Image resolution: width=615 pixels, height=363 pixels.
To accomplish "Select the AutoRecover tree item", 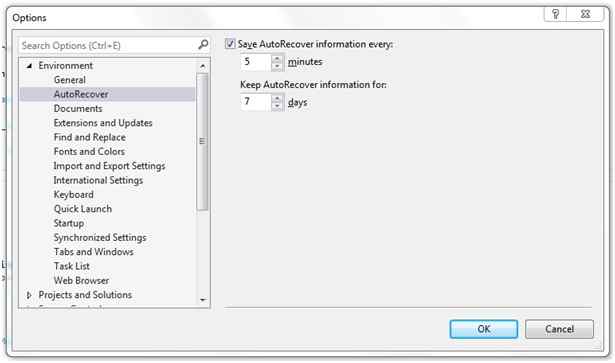I will pos(81,94).
